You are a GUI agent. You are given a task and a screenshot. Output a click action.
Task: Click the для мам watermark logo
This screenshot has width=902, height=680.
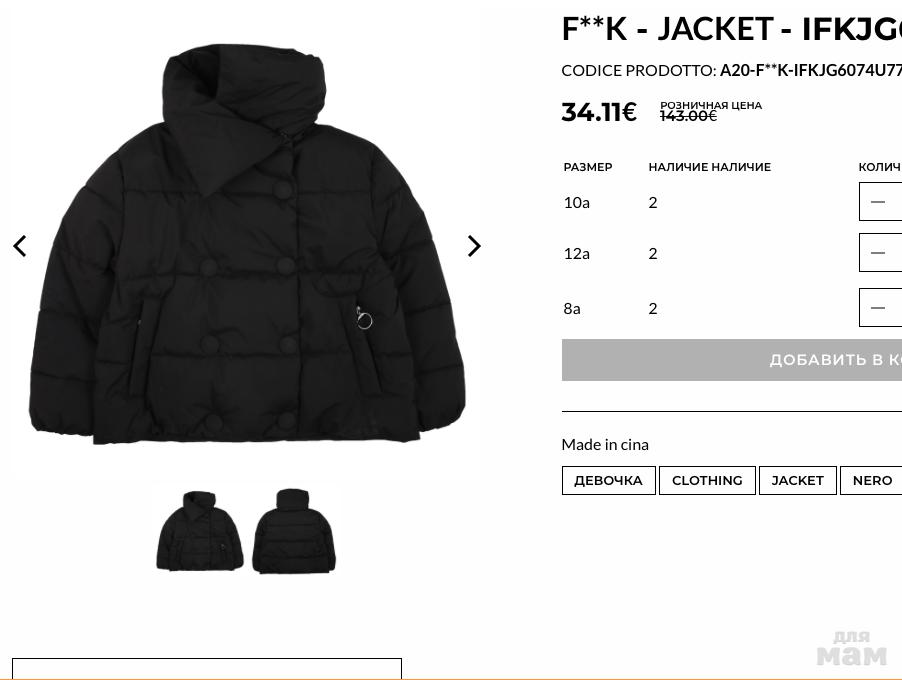[x=852, y=649]
